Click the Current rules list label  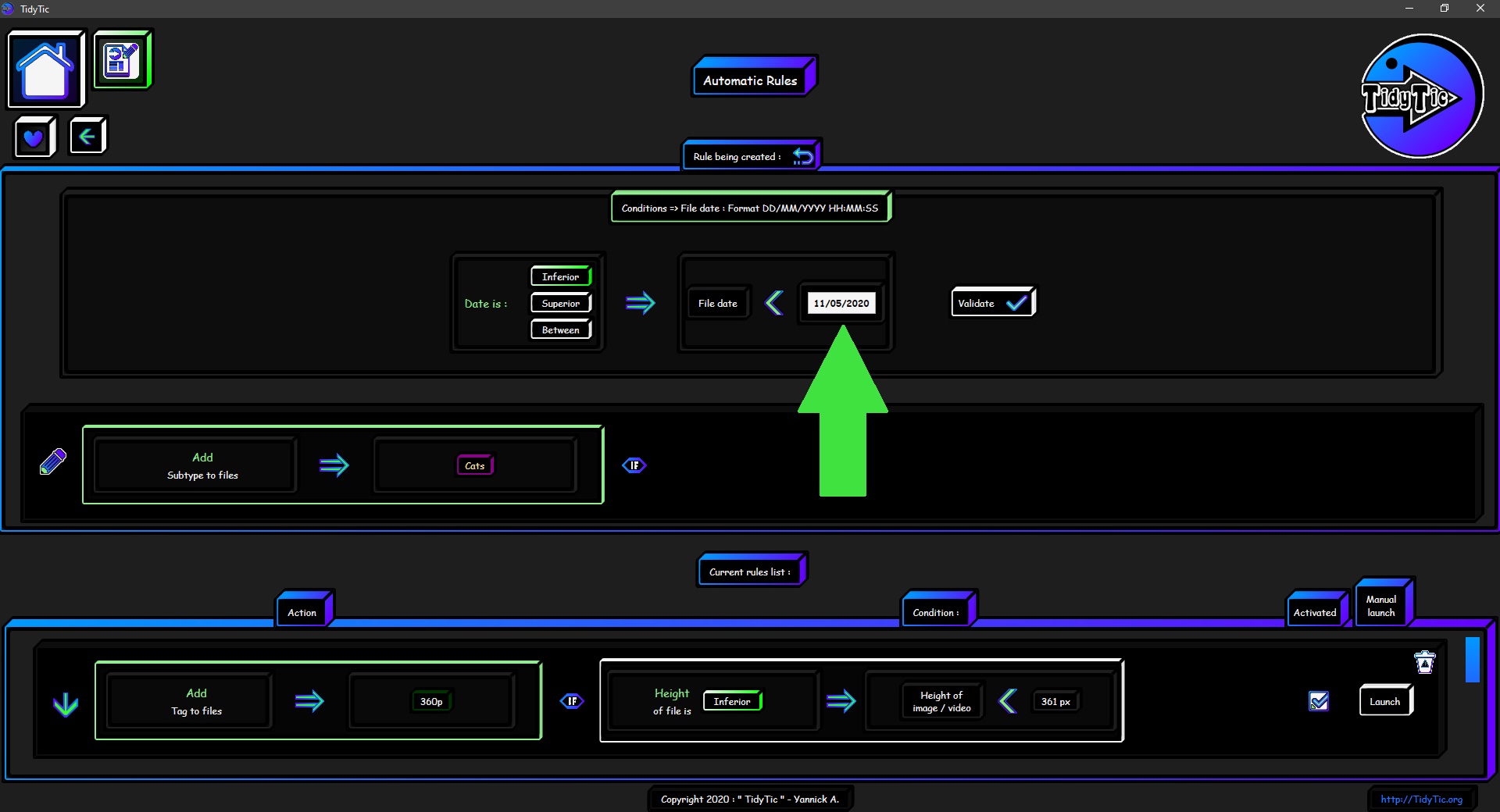click(752, 570)
